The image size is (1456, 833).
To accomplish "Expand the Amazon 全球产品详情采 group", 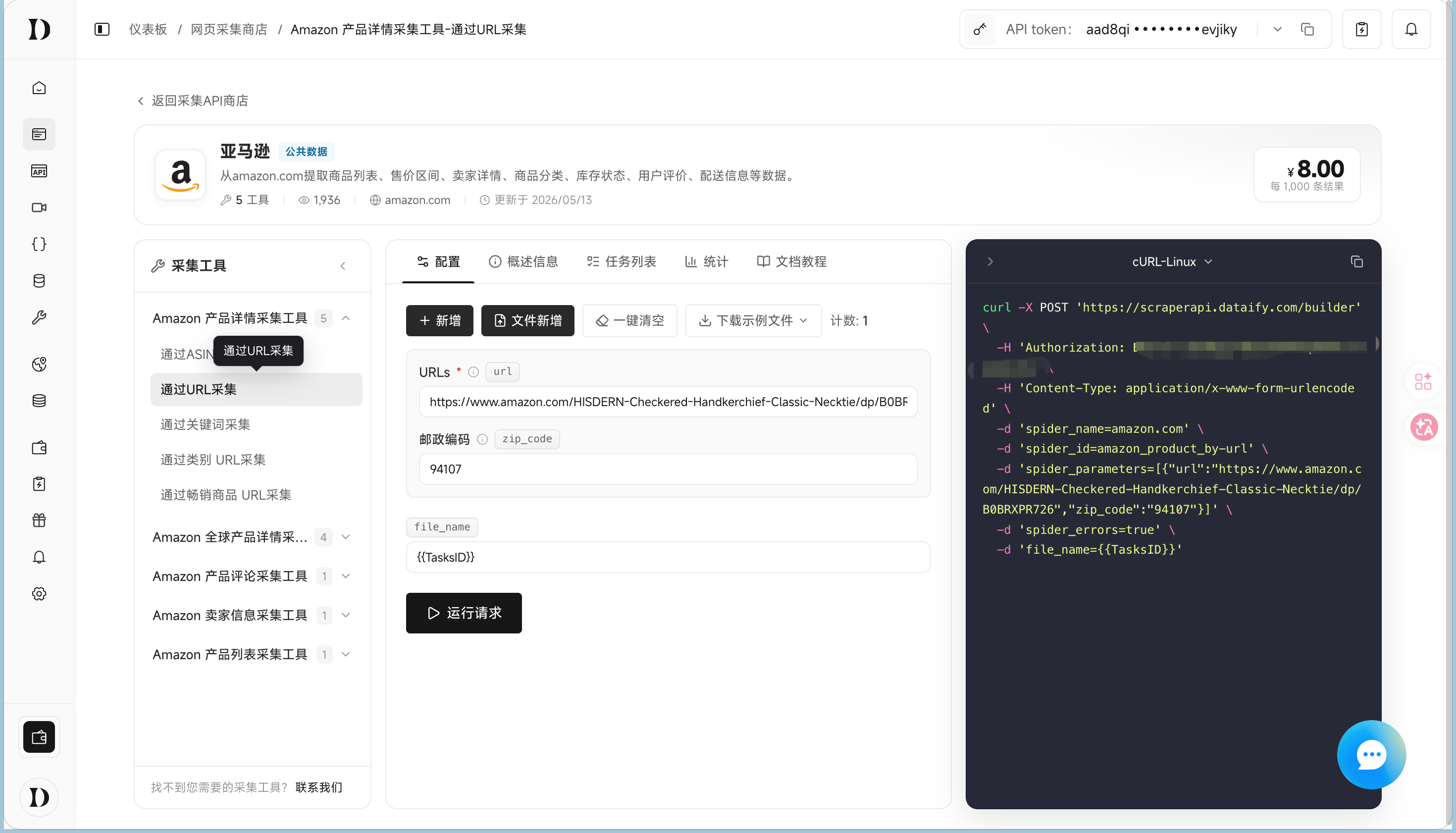I will tap(346, 537).
